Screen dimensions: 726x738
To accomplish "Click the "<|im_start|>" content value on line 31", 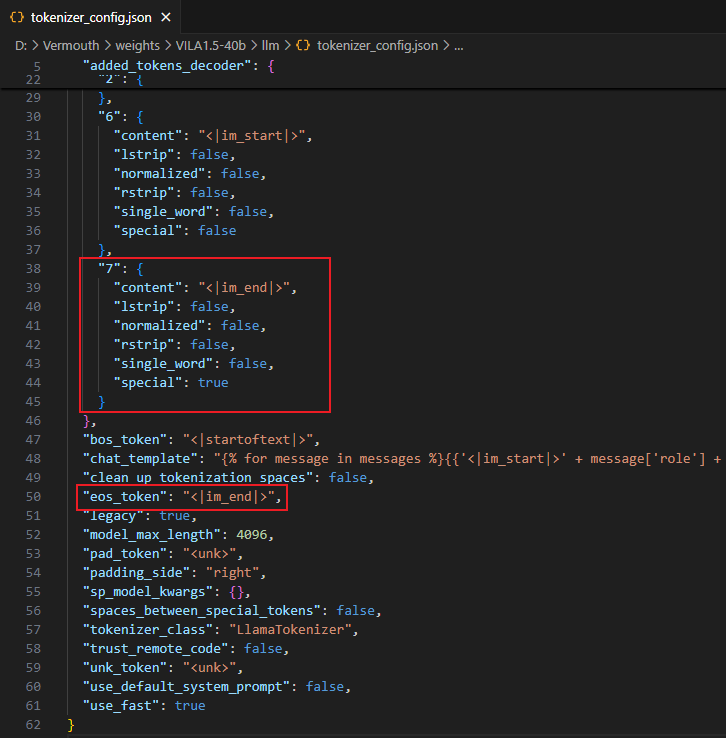I will click(x=252, y=136).
